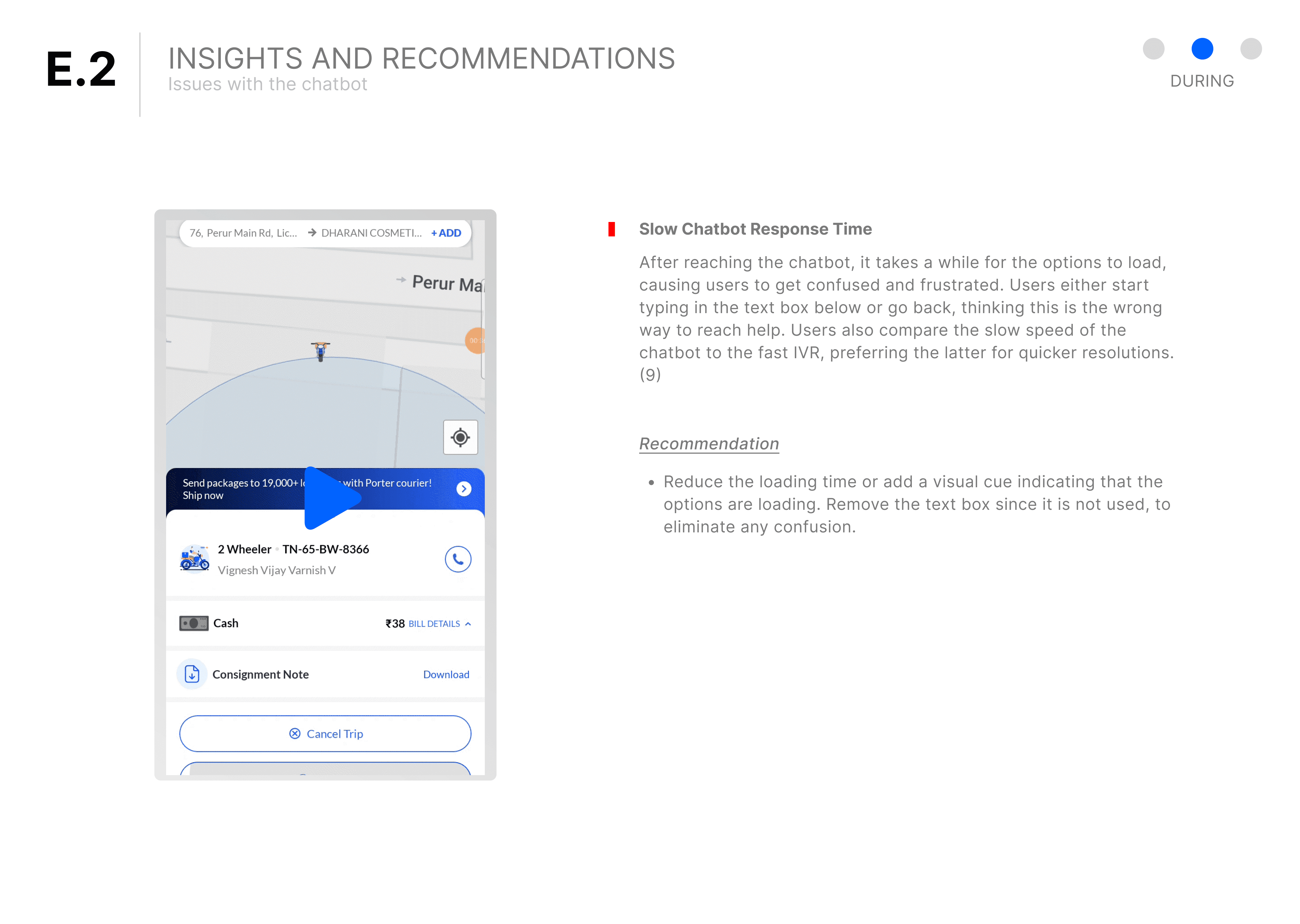Viewport: 1300px width, 924px height.
Task: Click the consignment note document icon
Action: (192, 674)
